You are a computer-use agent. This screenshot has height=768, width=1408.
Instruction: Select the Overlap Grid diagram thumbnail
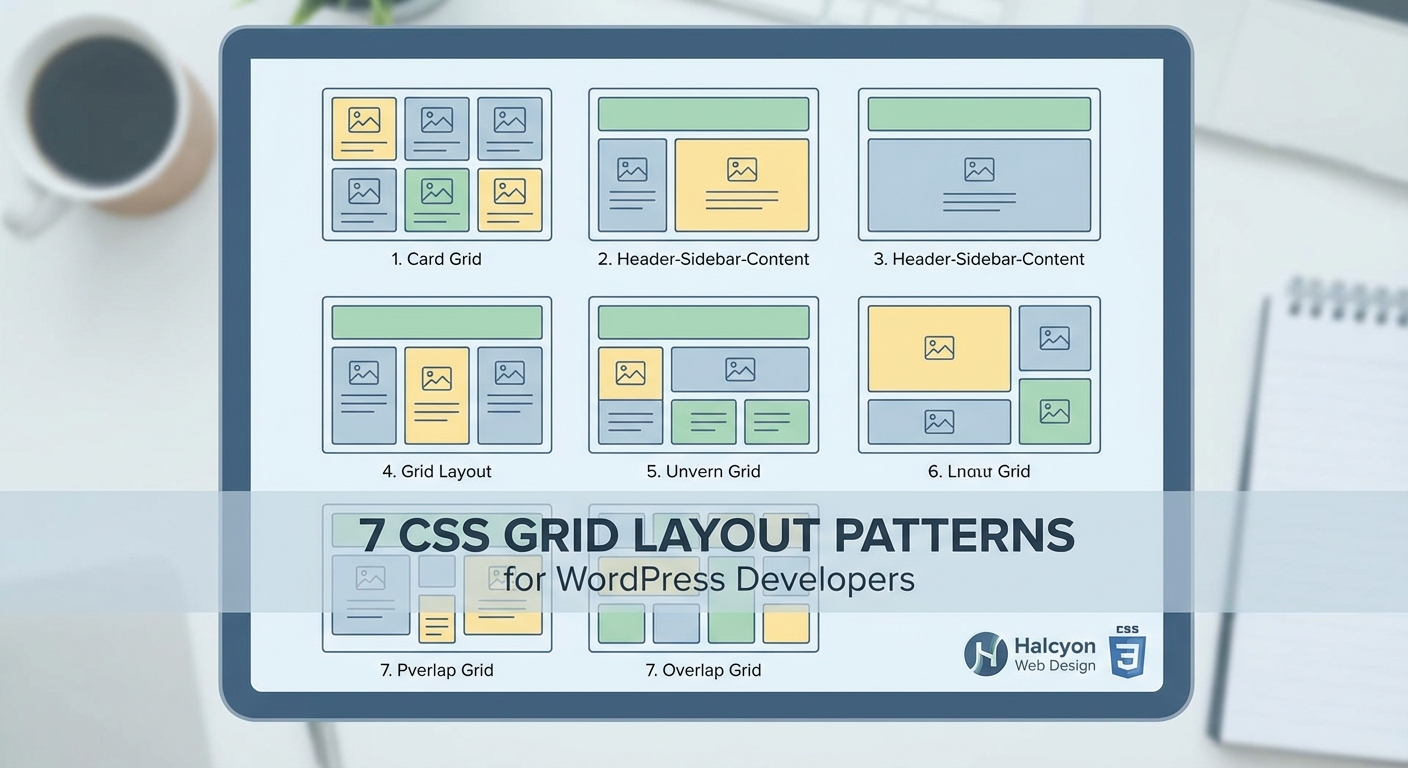coord(703,580)
